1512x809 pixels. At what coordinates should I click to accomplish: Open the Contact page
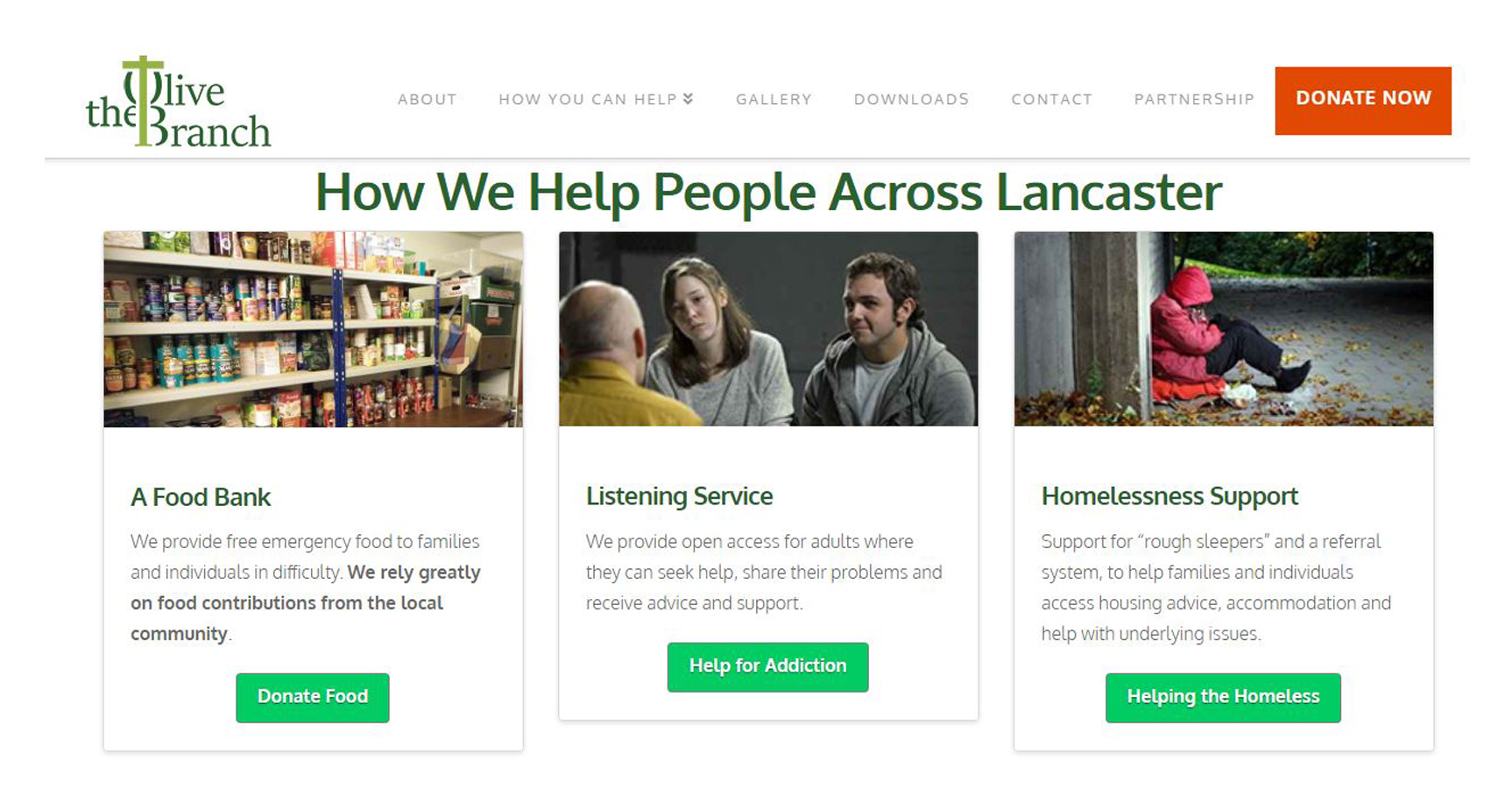click(x=1051, y=100)
